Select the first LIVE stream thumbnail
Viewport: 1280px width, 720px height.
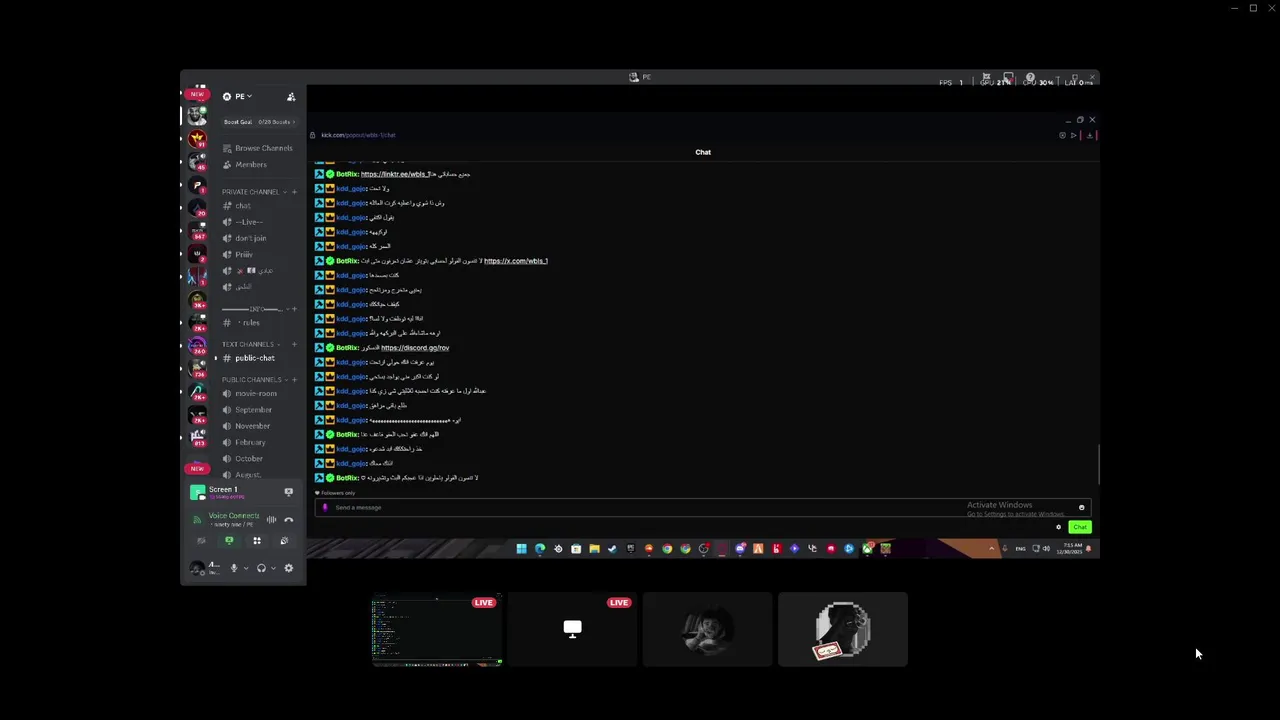pyautogui.click(x=437, y=629)
